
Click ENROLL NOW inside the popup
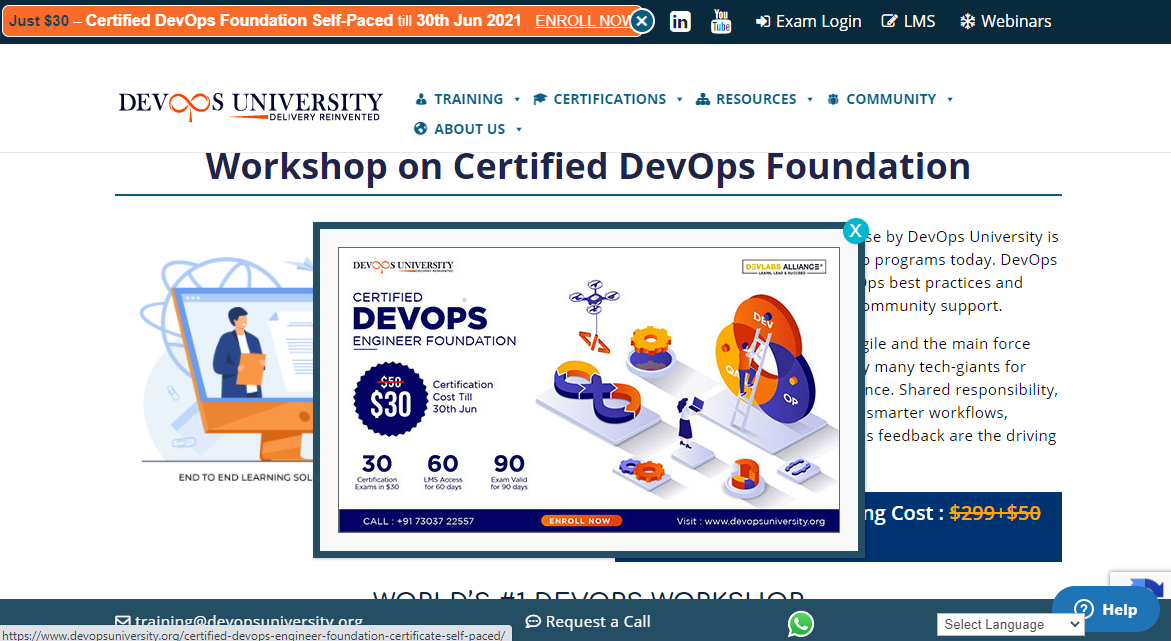coord(581,520)
